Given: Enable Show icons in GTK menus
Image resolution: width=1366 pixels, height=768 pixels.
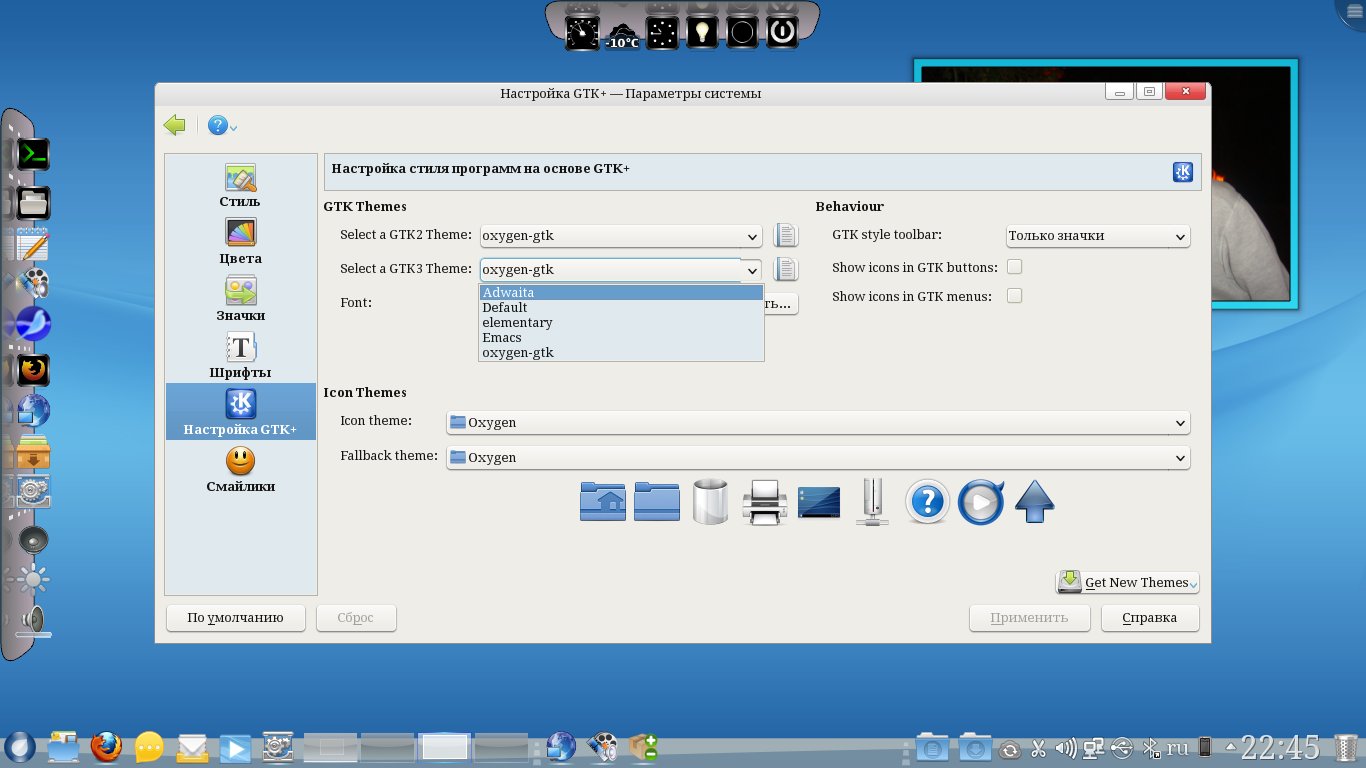Looking at the screenshot, I should tap(1014, 296).
